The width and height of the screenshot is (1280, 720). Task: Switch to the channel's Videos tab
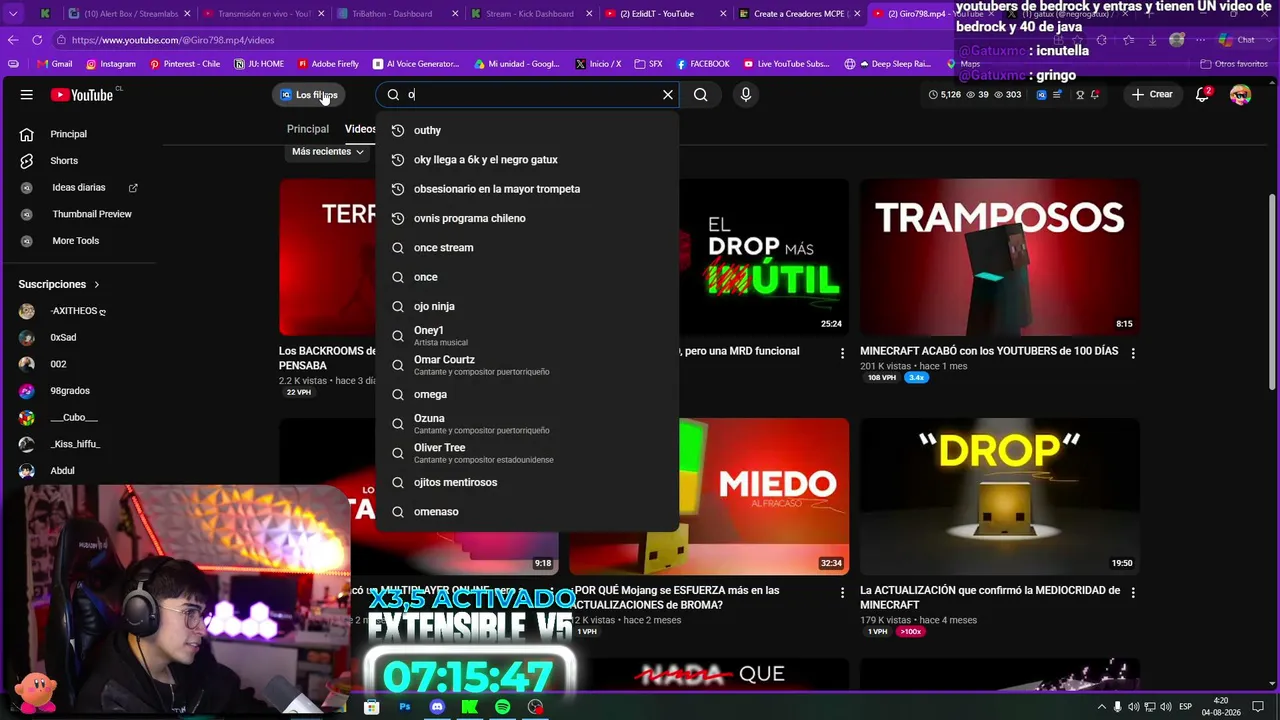click(x=360, y=129)
